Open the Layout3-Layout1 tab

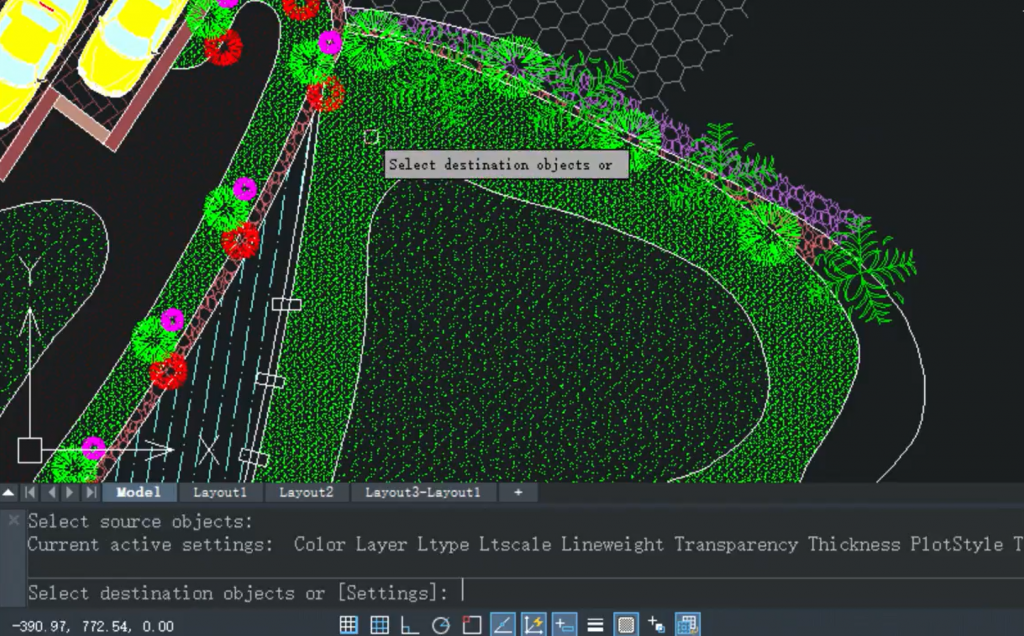pyautogui.click(x=422, y=492)
